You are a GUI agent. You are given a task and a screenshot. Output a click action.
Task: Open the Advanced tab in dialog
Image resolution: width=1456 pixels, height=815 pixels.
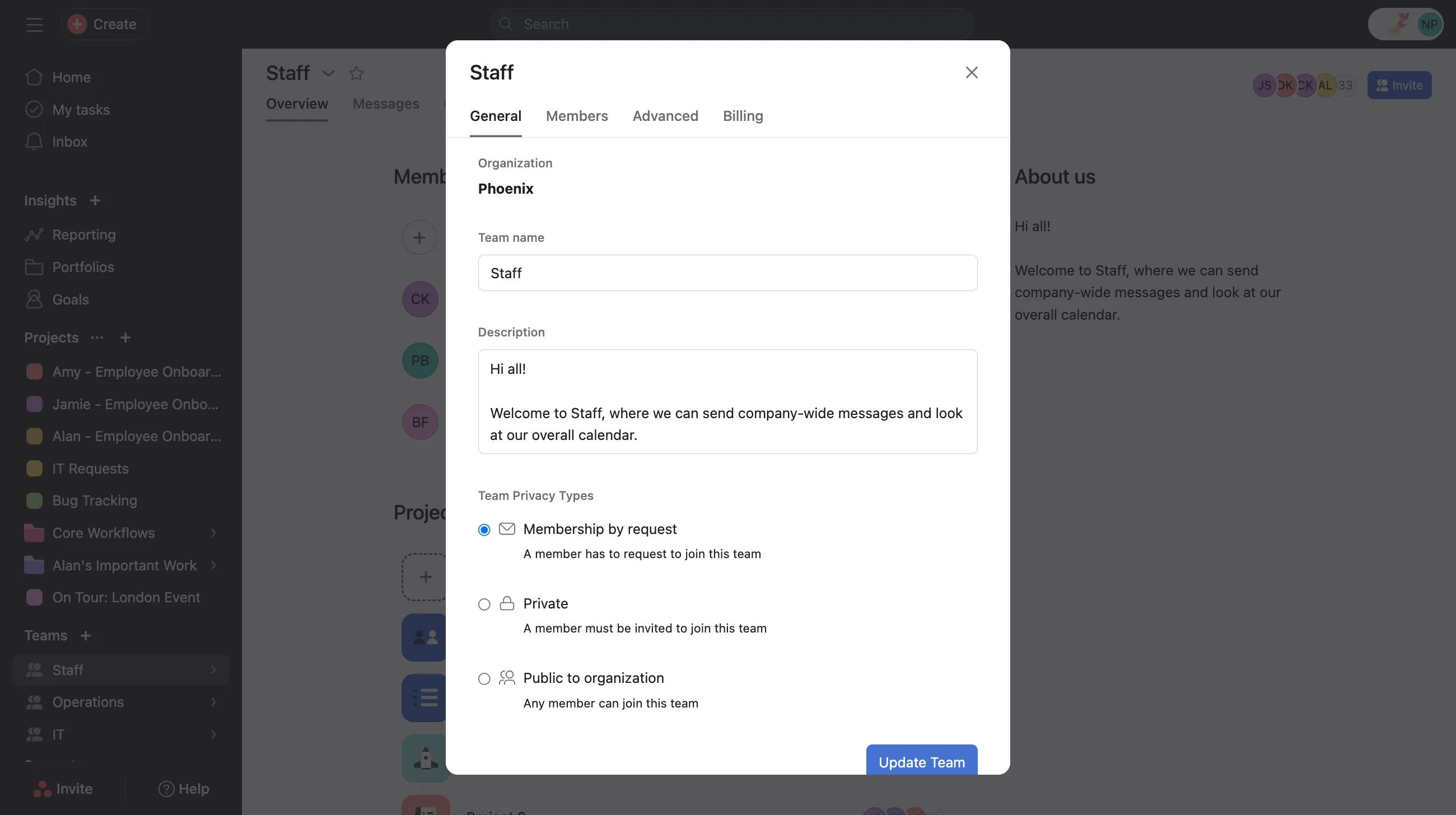click(665, 116)
